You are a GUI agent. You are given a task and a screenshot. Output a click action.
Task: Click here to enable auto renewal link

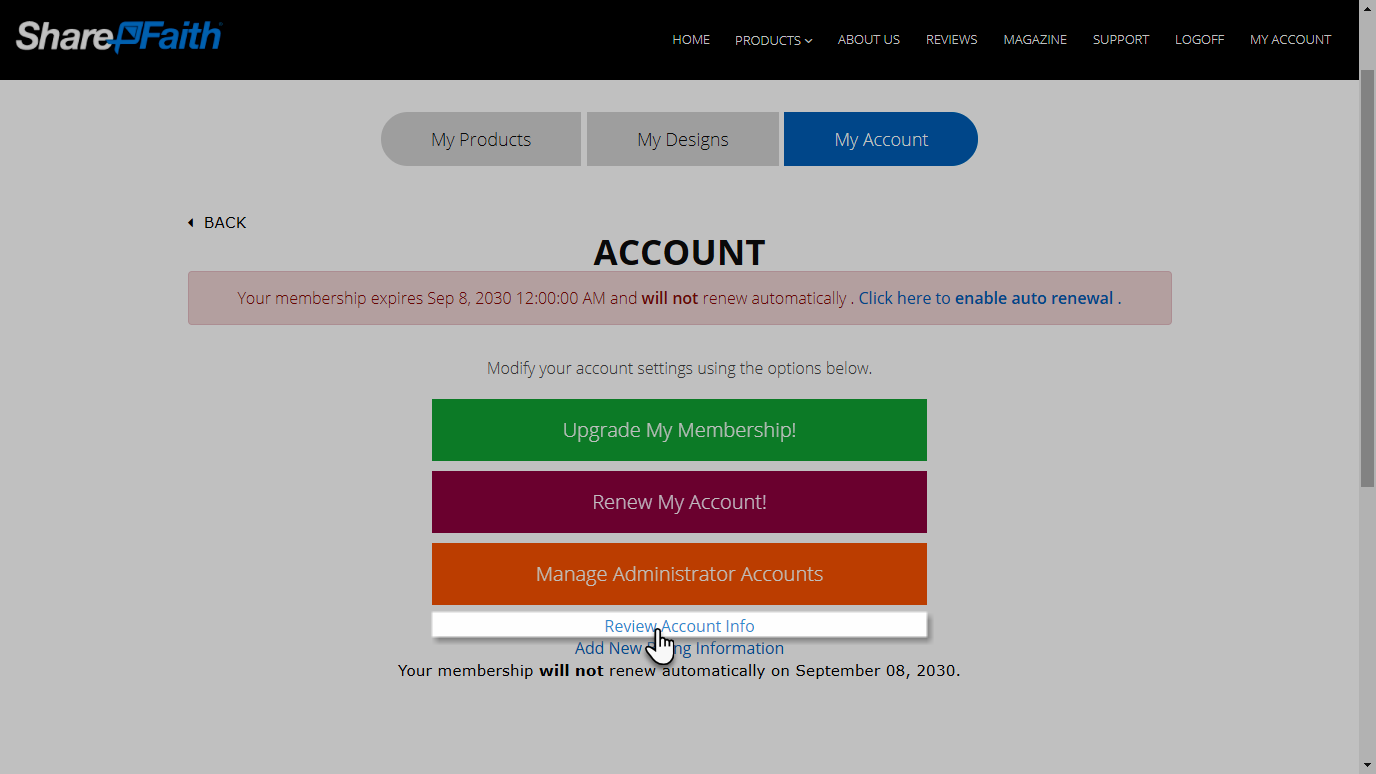[989, 298]
